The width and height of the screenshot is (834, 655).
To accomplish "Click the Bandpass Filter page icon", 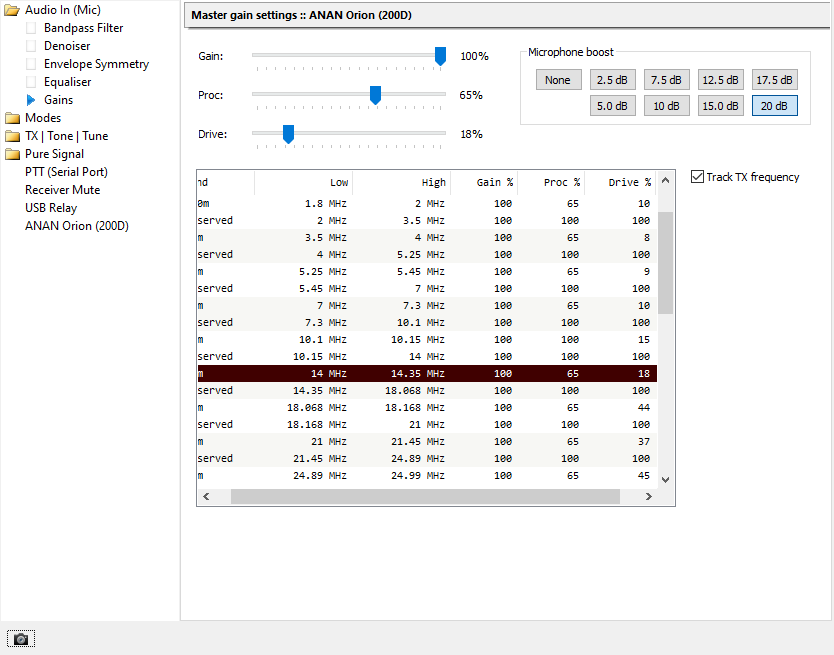I will [x=31, y=28].
